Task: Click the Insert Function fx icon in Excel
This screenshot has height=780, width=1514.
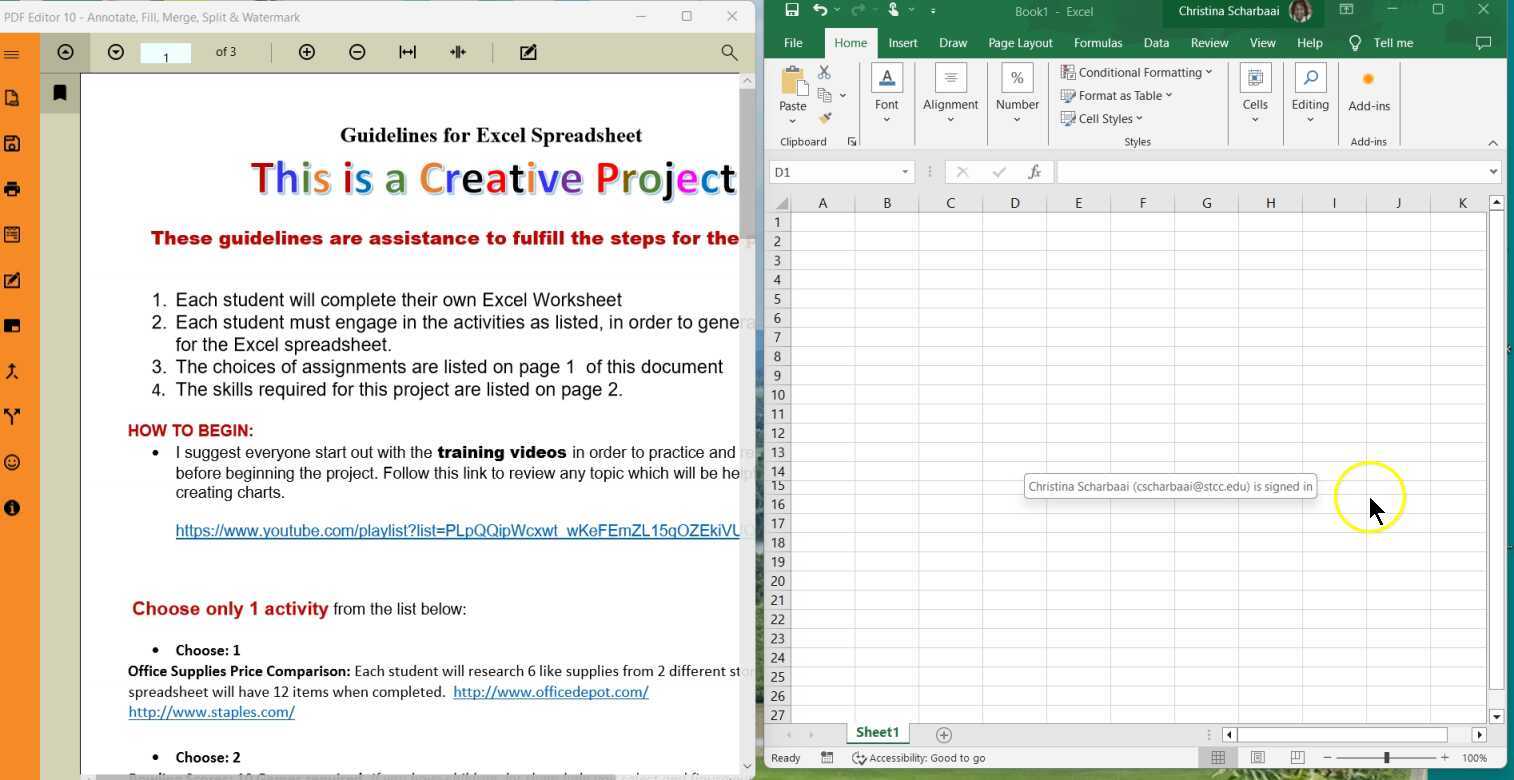Action: click(x=1034, y=171)
